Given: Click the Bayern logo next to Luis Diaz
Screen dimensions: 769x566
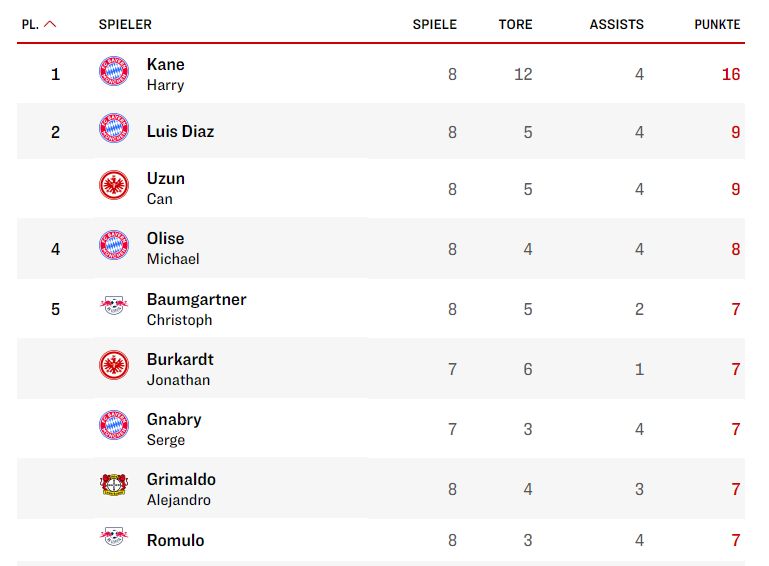Looking at the screenshot, I should point(114,129).
